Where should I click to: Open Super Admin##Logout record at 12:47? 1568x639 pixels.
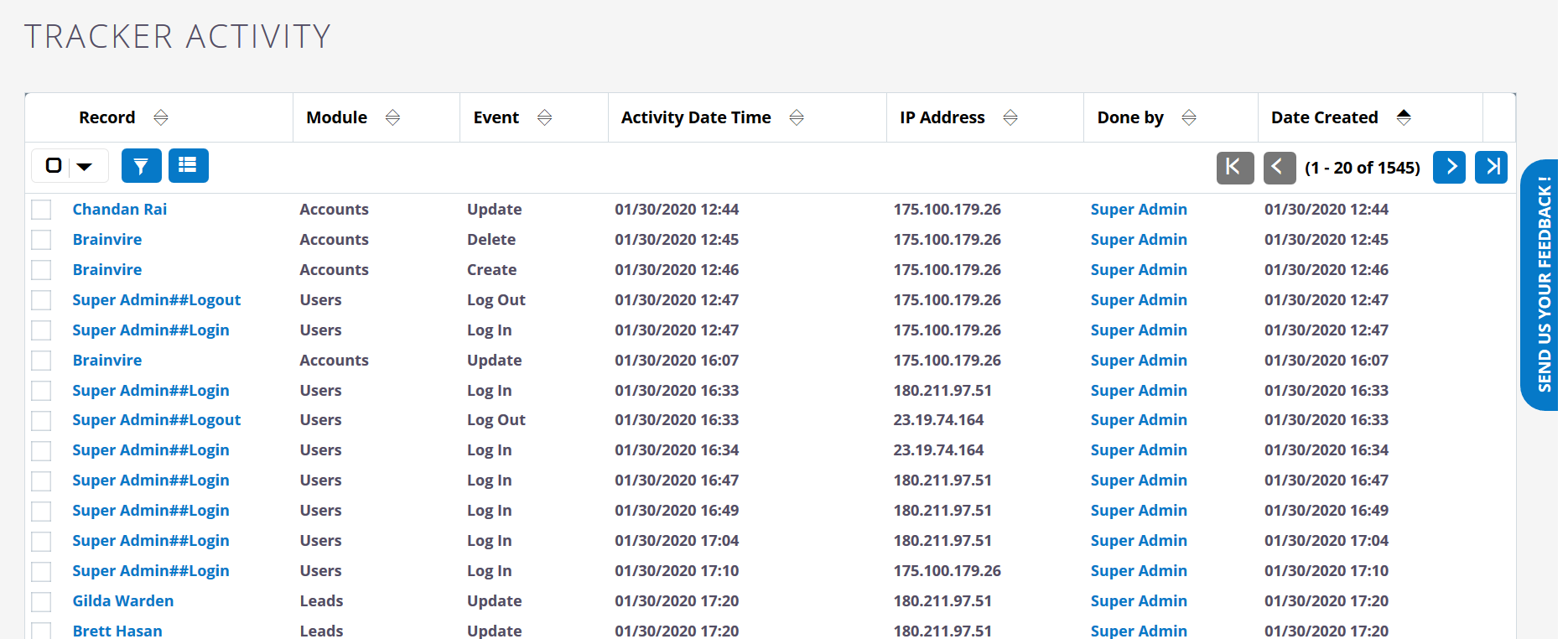(157, 300)
